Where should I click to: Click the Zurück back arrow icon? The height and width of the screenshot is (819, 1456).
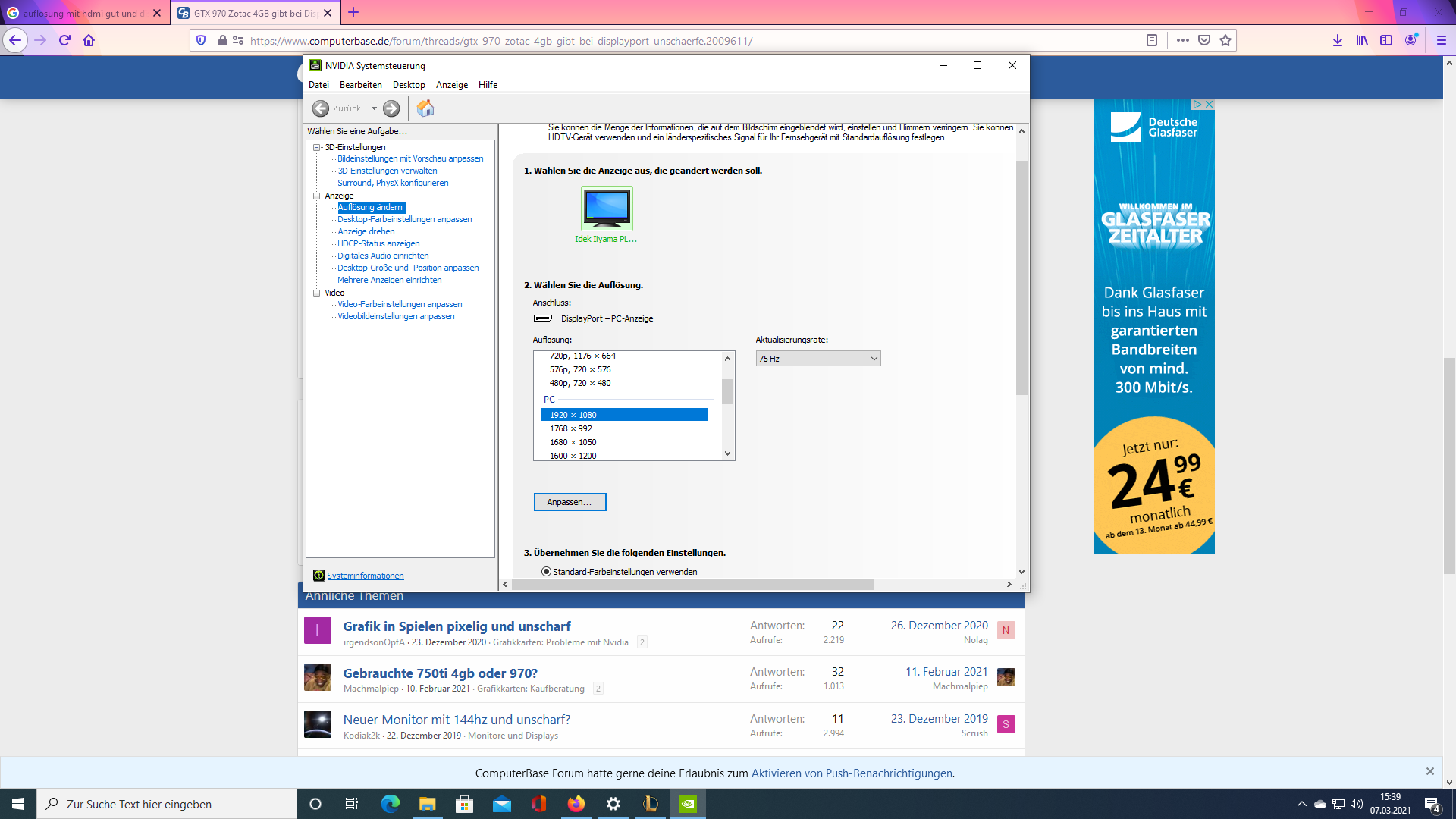[x=321, y=108]
